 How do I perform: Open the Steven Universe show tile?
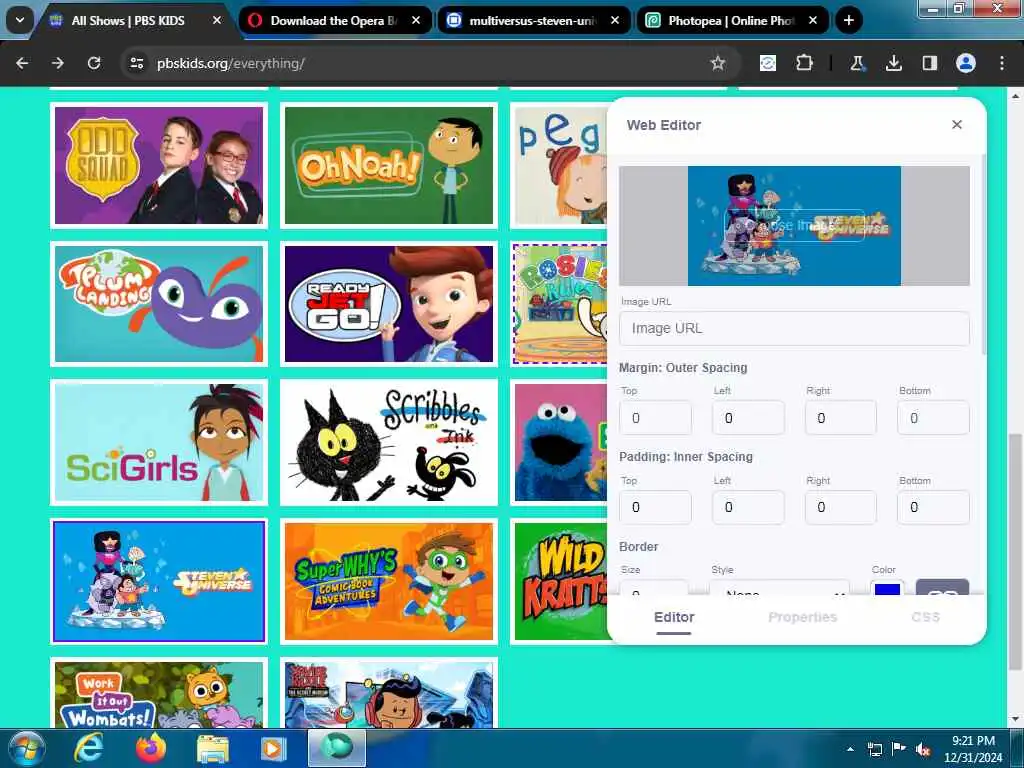click(x=159, y=581)
